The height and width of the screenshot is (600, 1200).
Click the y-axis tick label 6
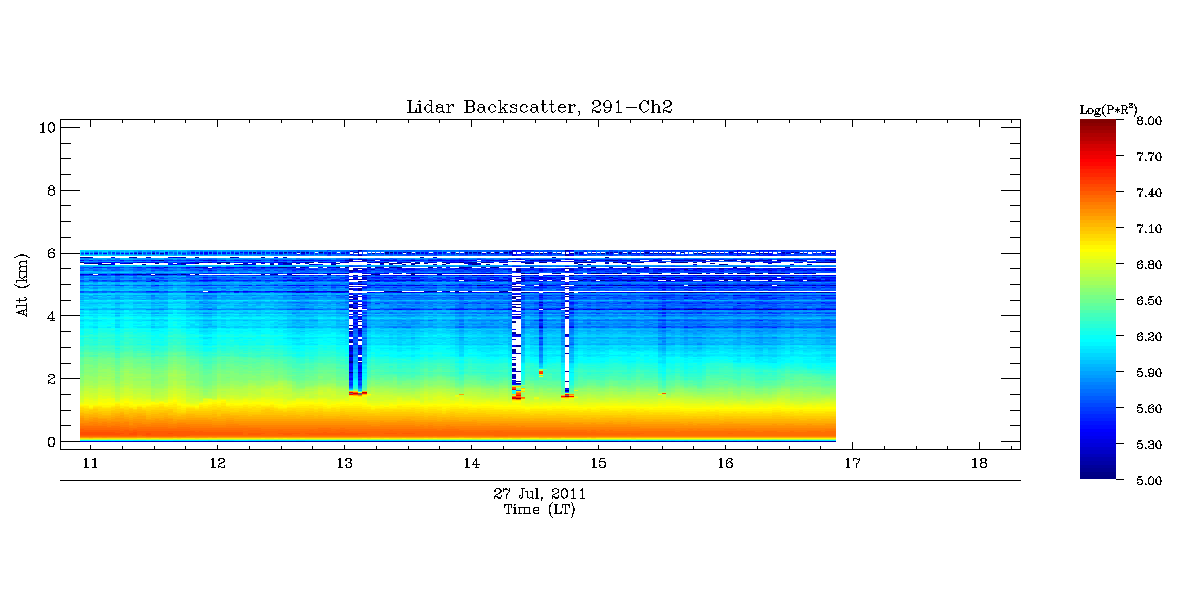49,253
